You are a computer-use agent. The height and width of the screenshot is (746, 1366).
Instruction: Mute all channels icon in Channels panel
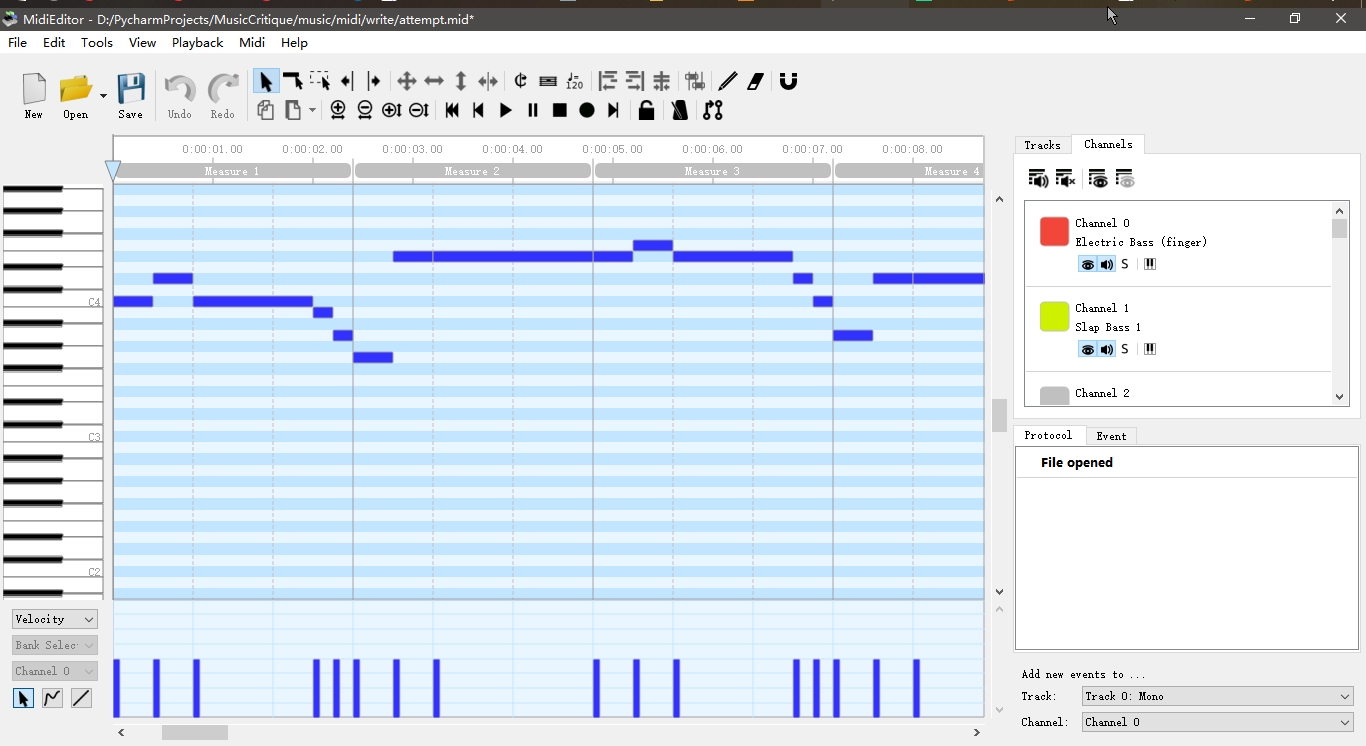pyautogui.click(x=1066, y=179)
